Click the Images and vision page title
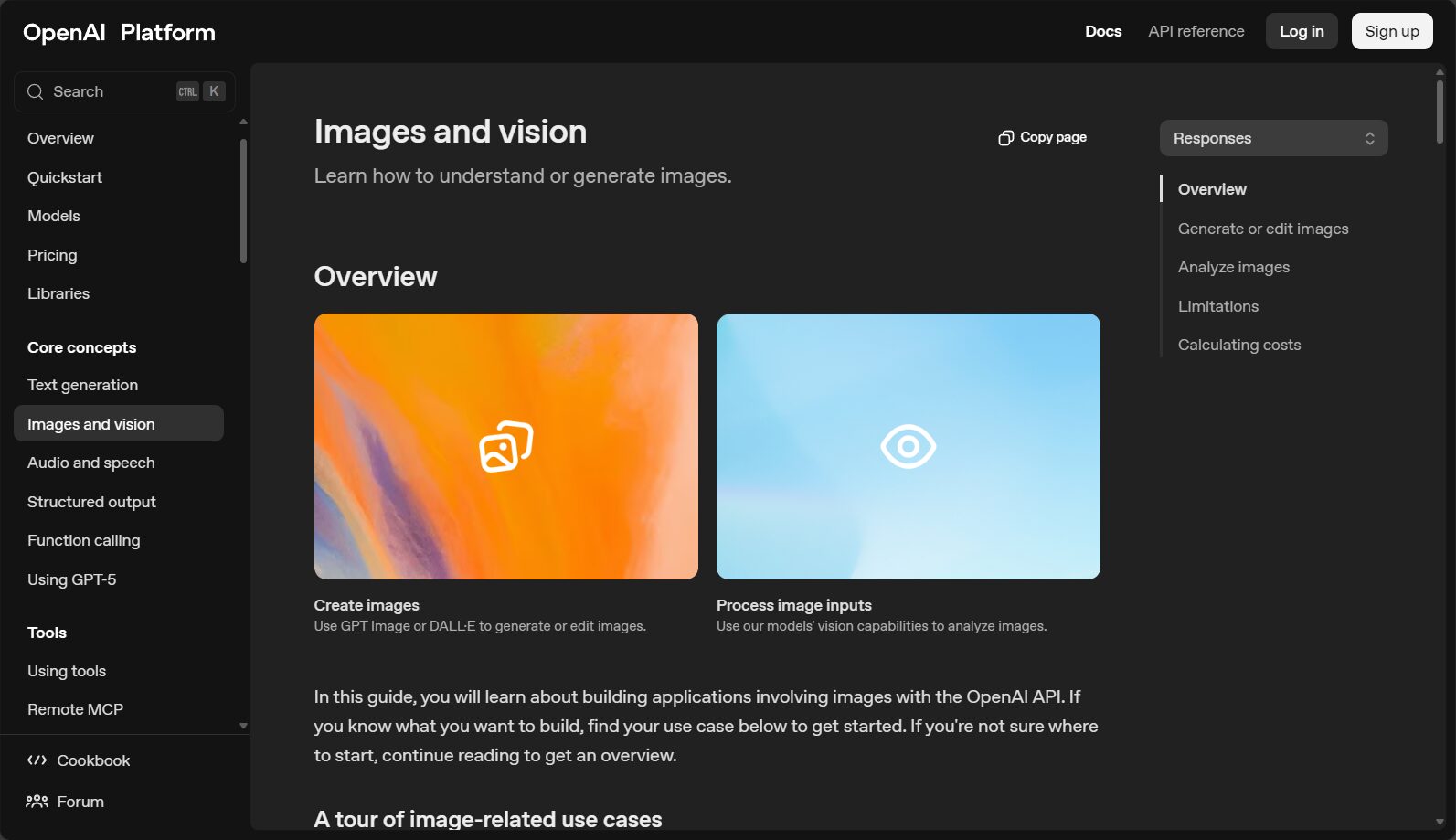 point(451,132)
